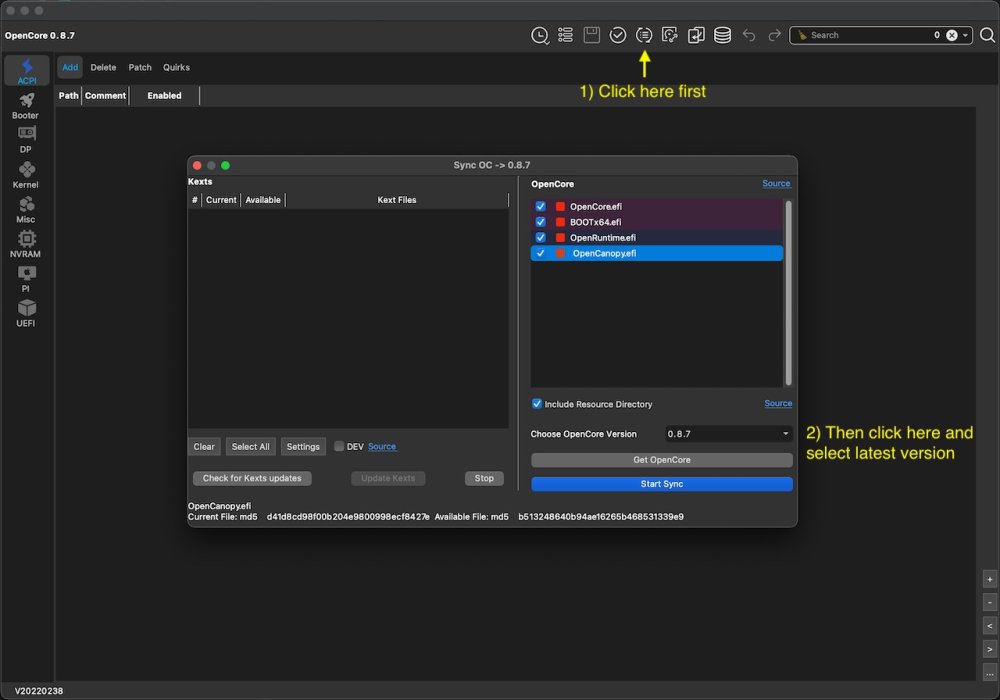Open the Source link beside OpenCore heading
The height and width of the screenshot is (700, 1000).
[776, 184]
